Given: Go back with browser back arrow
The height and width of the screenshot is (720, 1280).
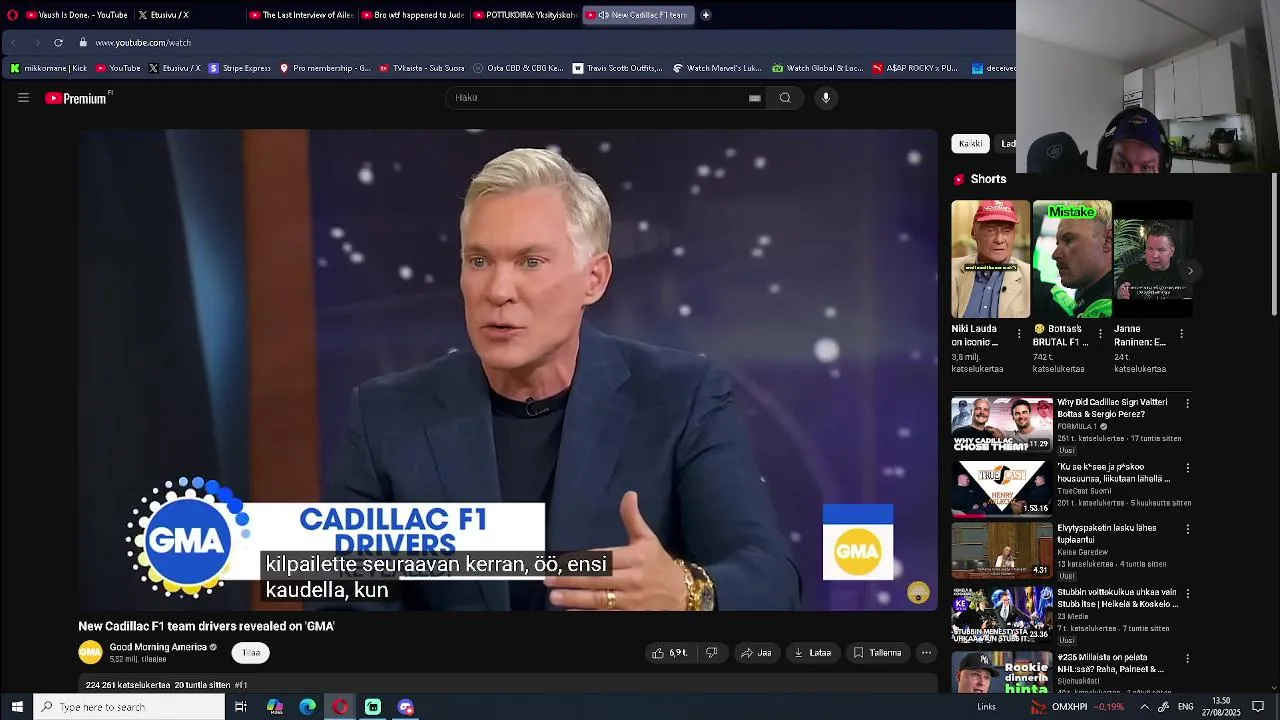Looking at the screenshot, I should [x=13, y=43].
